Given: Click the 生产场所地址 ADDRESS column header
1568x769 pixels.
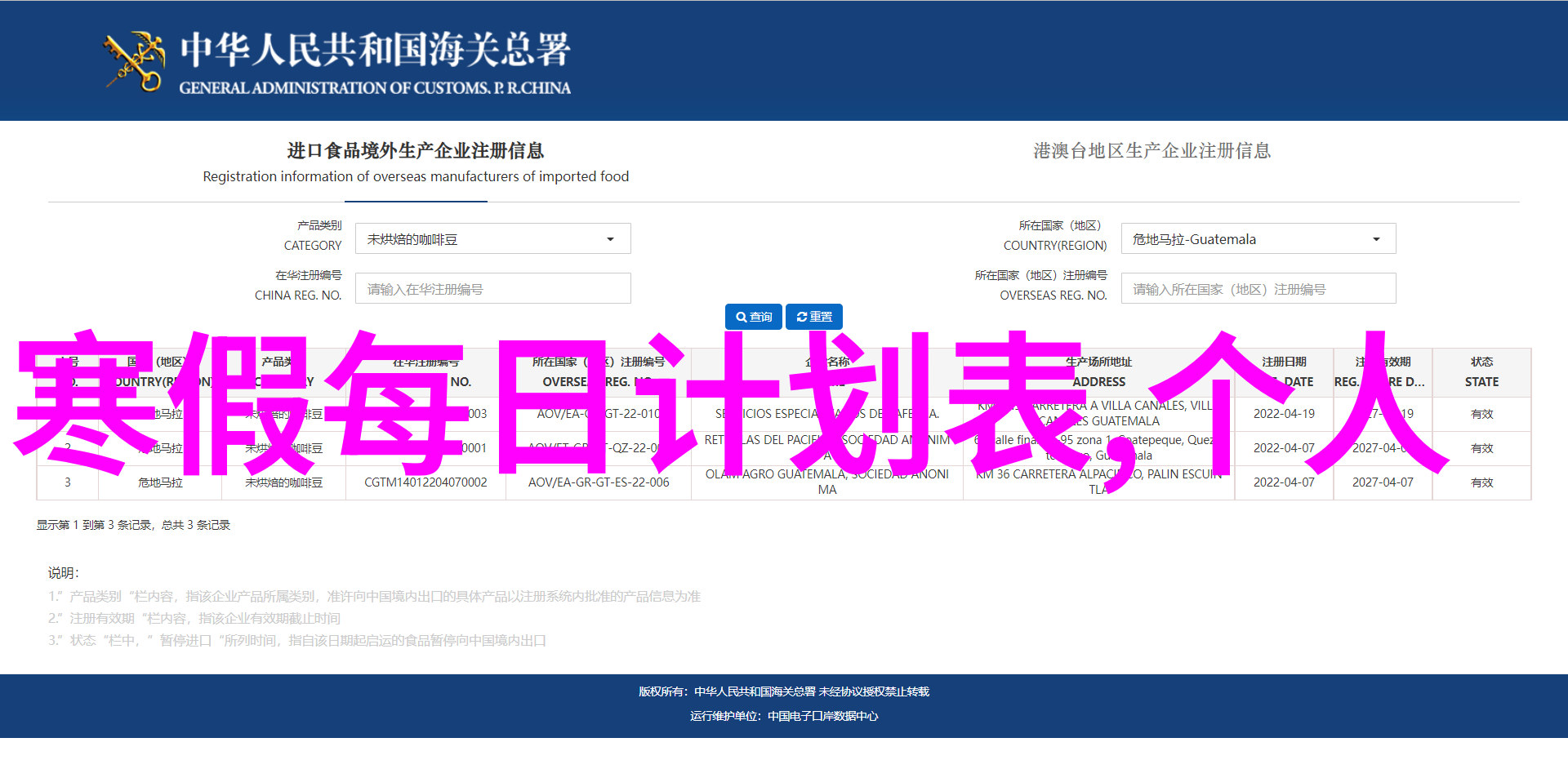Looking at the screenshot, I should (1098, 372).
